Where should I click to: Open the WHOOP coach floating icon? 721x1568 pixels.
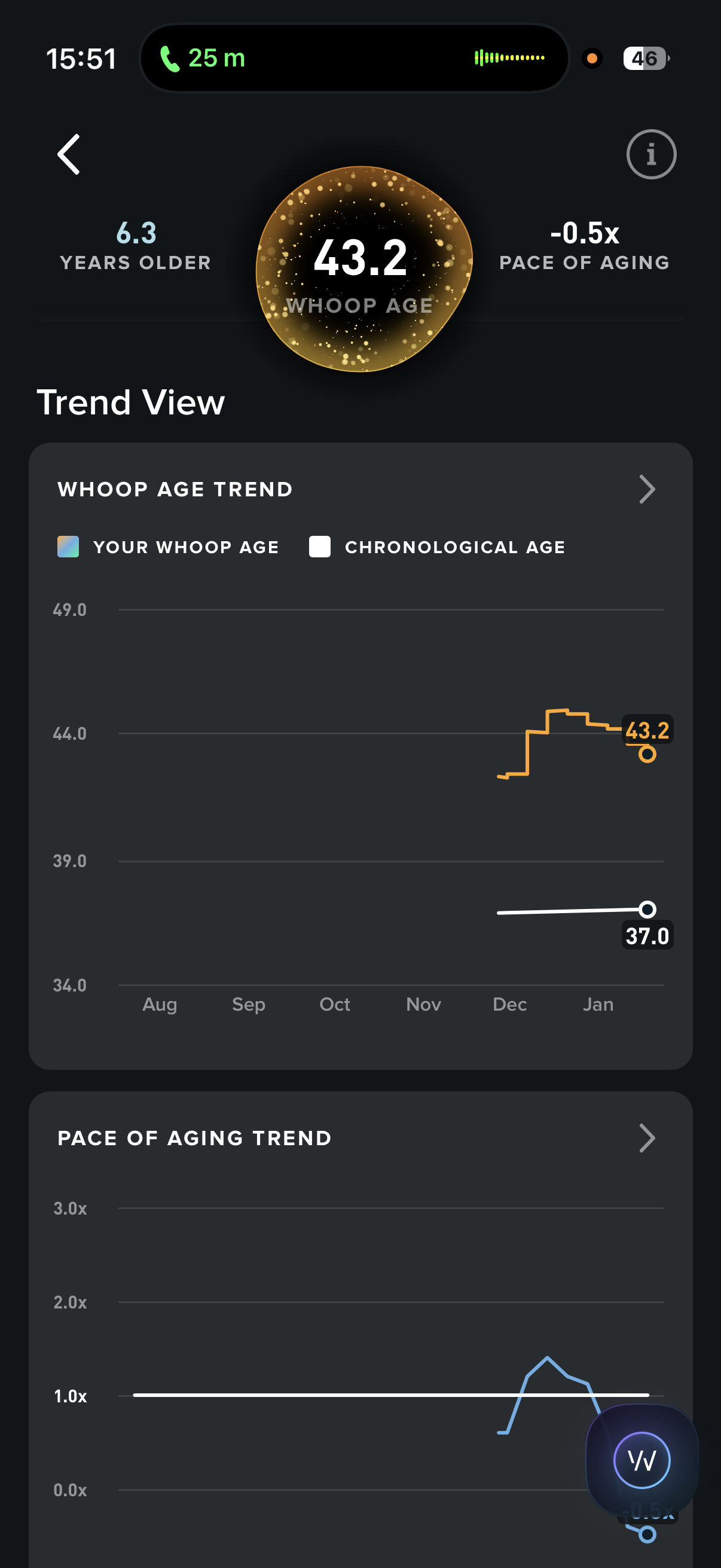641,1460
